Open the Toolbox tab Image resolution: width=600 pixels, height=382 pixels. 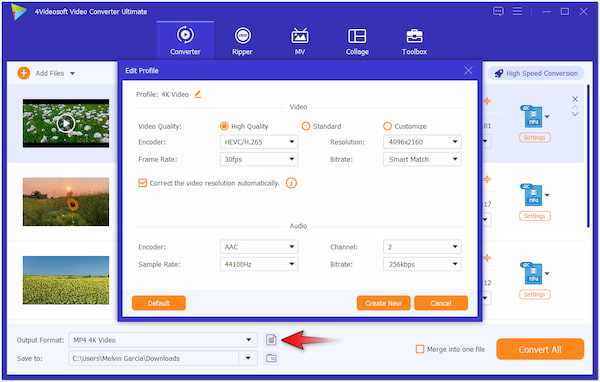tap(414, 41)
